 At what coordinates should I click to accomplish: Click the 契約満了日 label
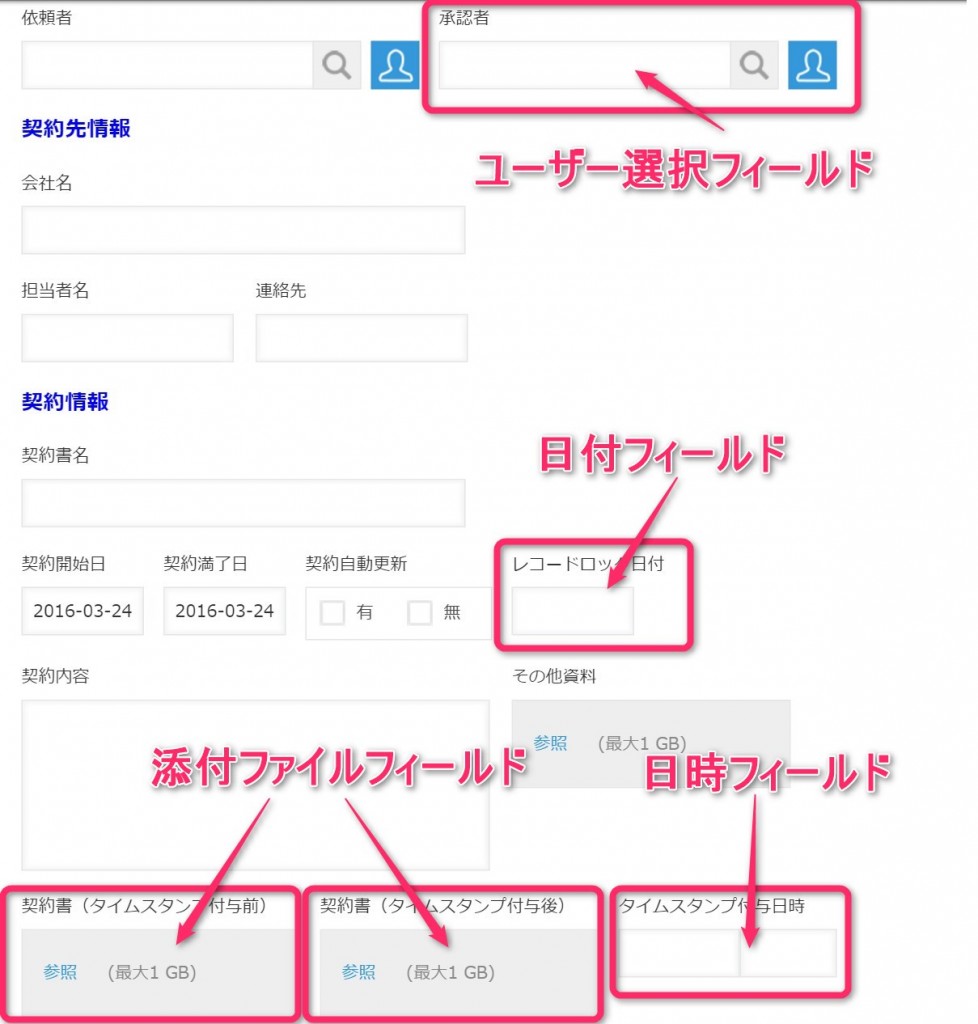click(206, 563)
